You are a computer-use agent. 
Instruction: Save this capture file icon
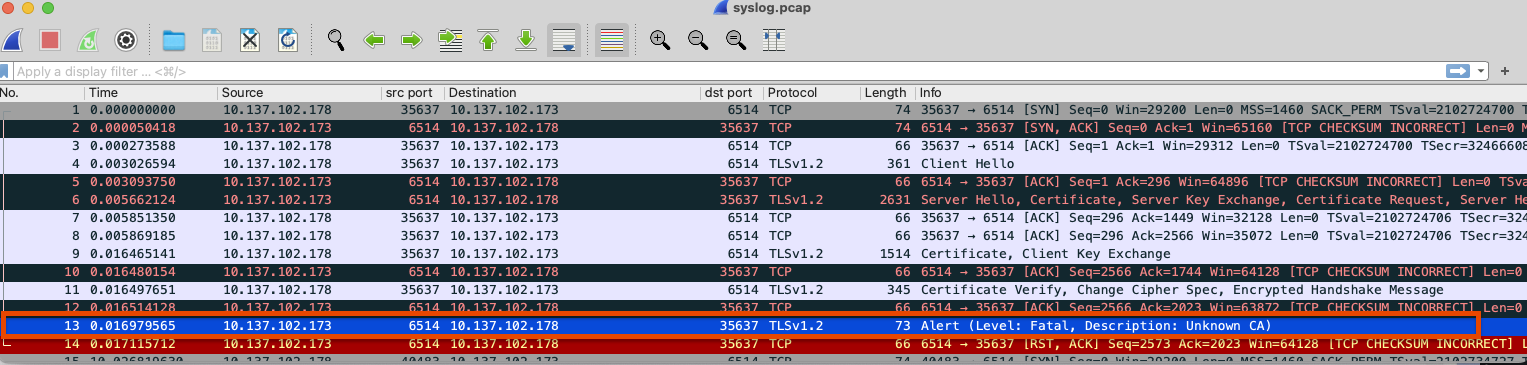(x=212, y=40)
